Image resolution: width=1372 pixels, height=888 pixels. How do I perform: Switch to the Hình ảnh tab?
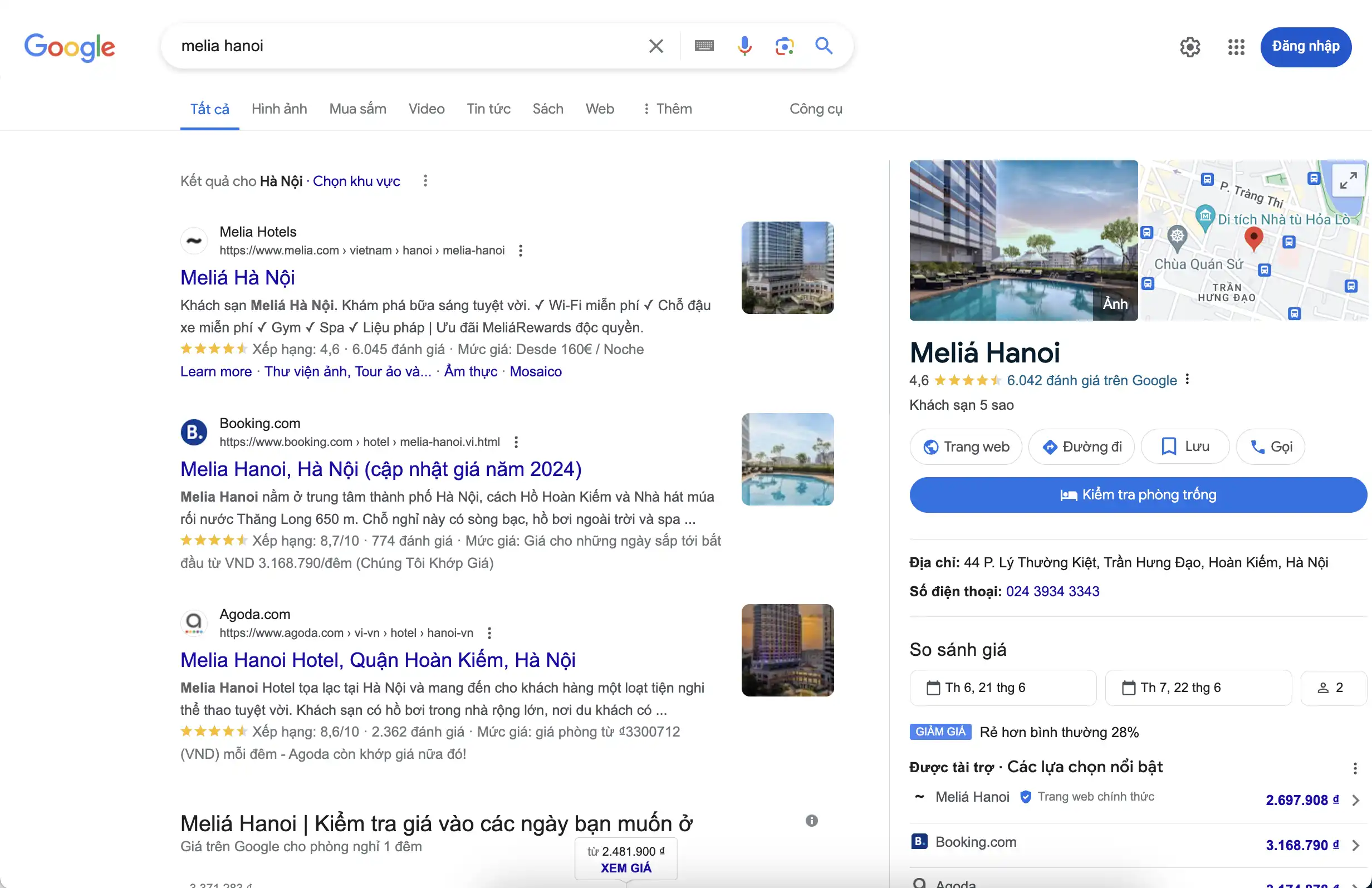click(279, 109)
